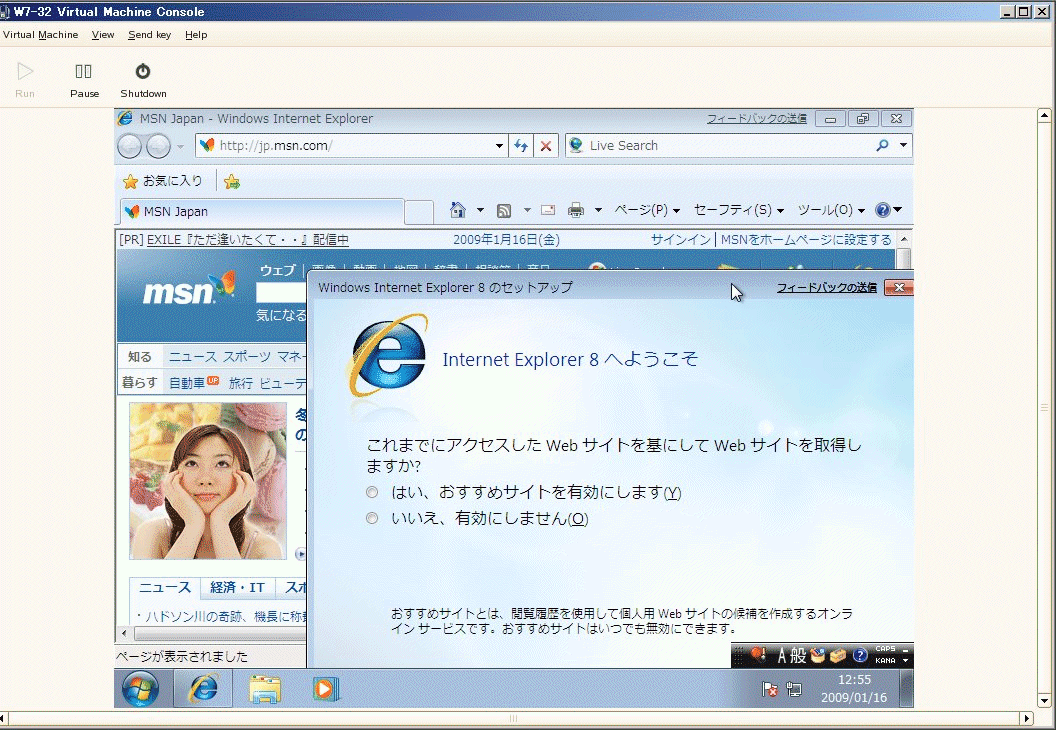This screenshot has height=730, width=1056.
Task: Click the 12:55 clock in taskbar
Action: click(x=854, y=679)
